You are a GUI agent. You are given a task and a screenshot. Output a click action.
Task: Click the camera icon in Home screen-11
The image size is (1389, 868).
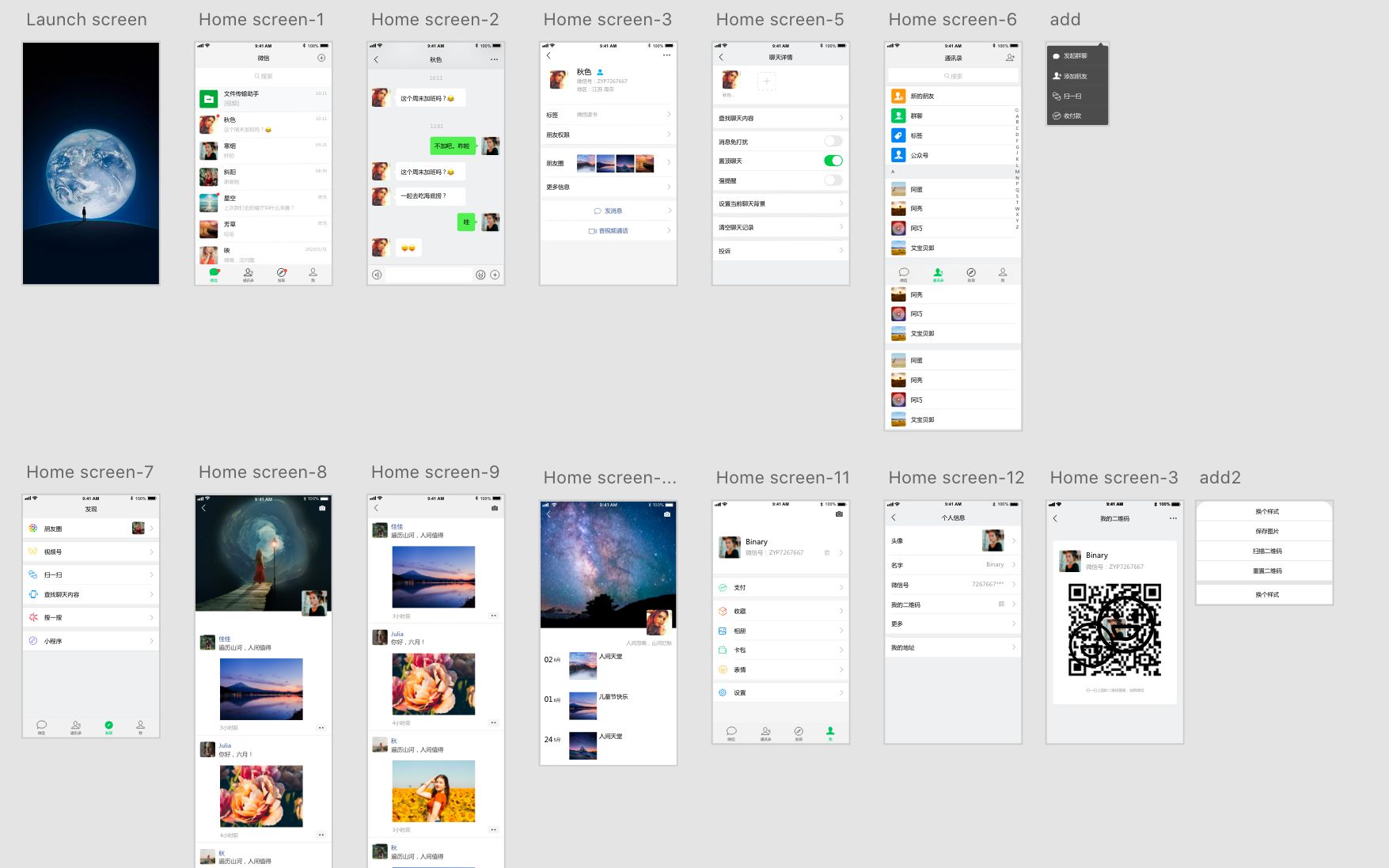tap(839, 514)
